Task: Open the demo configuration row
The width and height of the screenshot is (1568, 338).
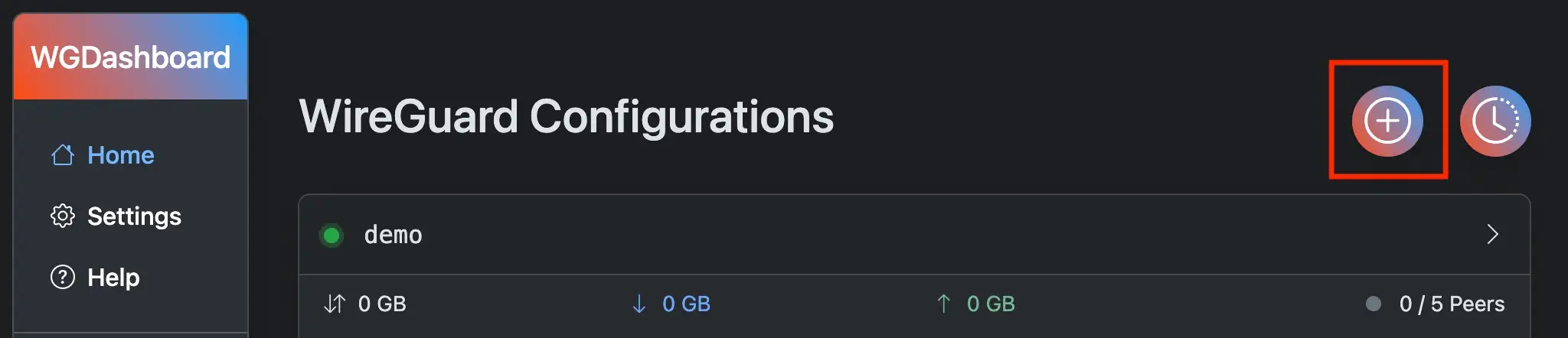Action: click(x=842, y=235)
